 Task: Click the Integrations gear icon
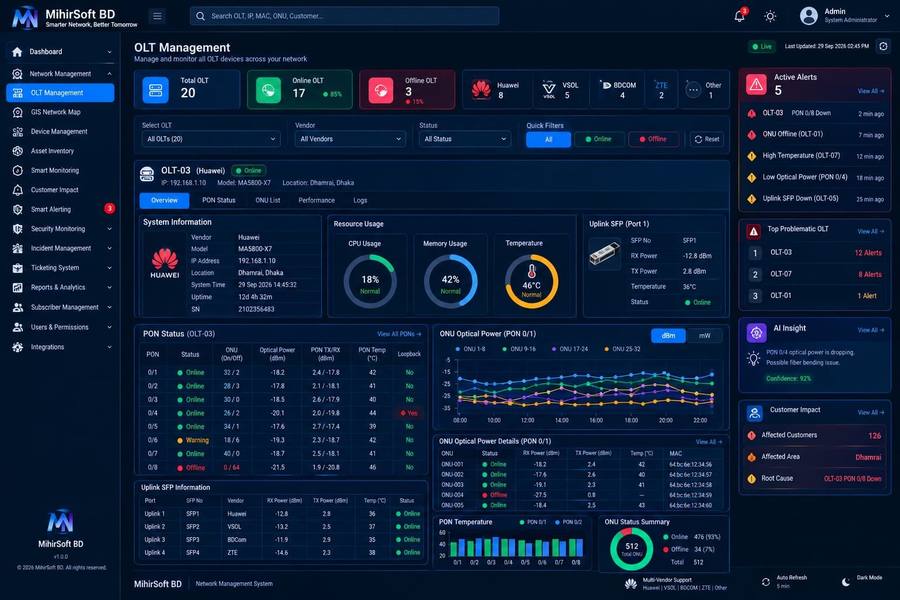(x=18, y=347)
